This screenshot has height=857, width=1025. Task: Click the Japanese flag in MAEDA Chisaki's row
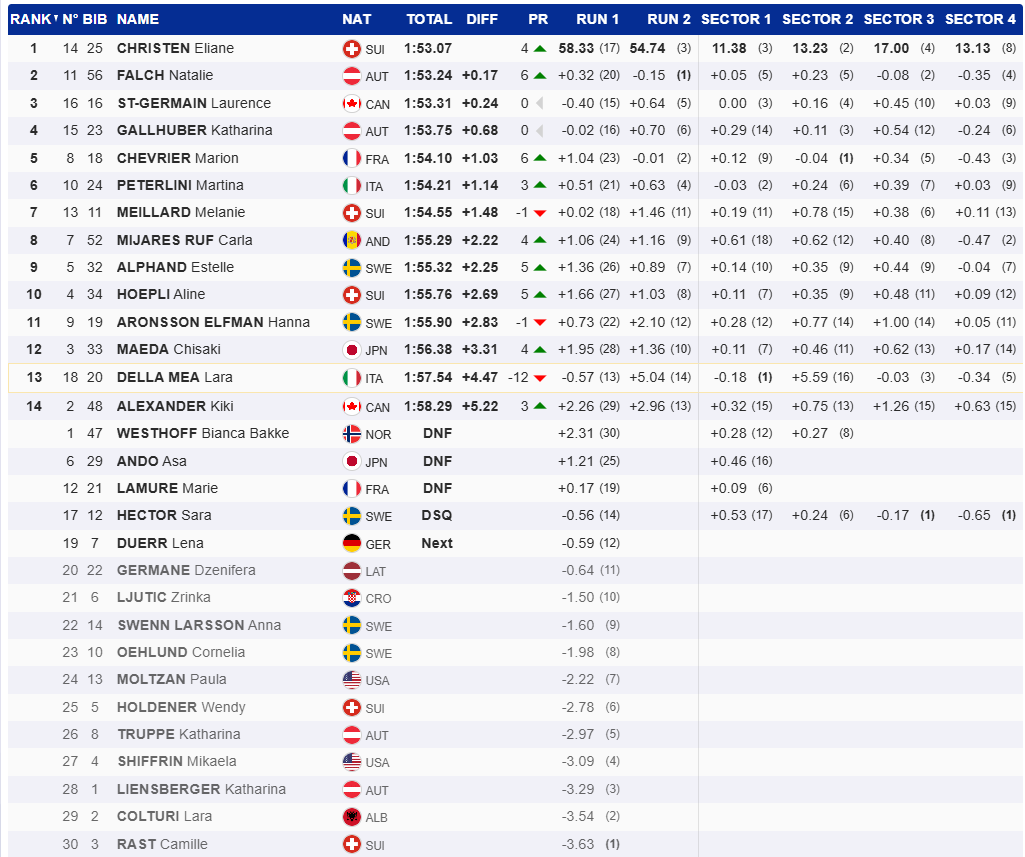click(x=351, y=350)
